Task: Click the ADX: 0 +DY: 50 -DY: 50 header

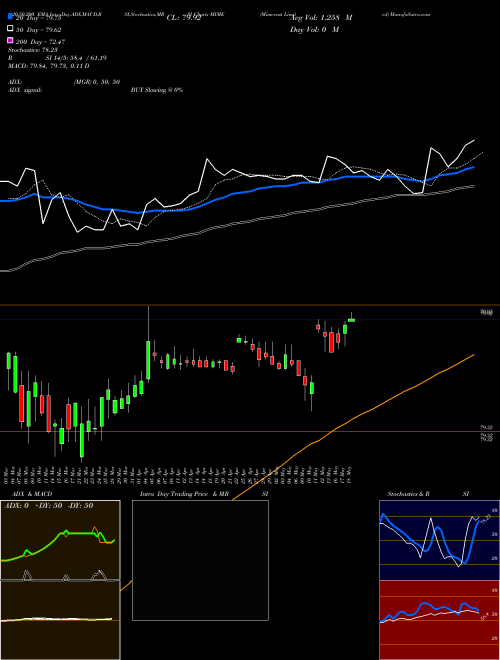Action: (x=48, y=505)
